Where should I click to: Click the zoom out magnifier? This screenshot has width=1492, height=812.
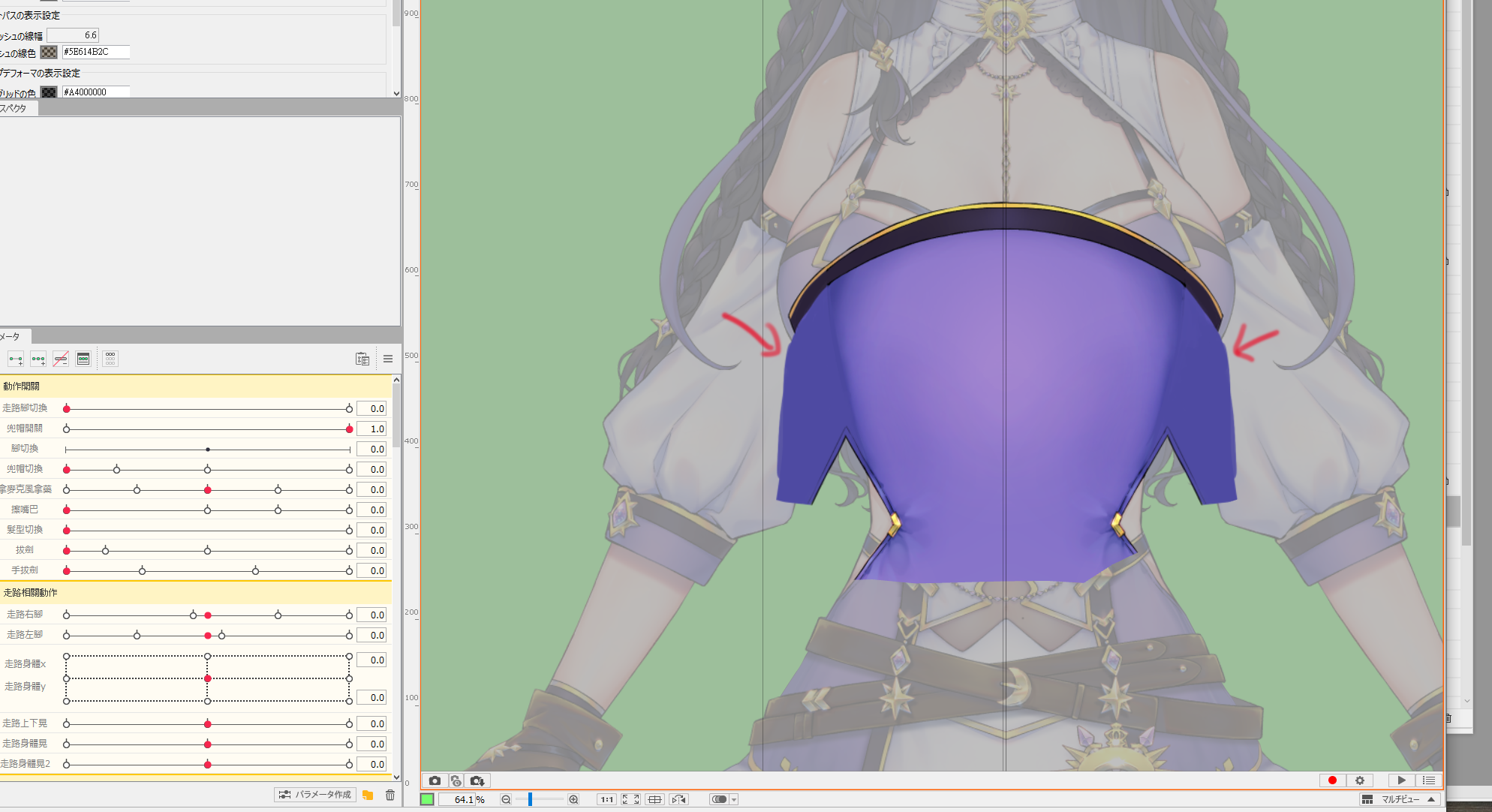(x=506, y=799)
